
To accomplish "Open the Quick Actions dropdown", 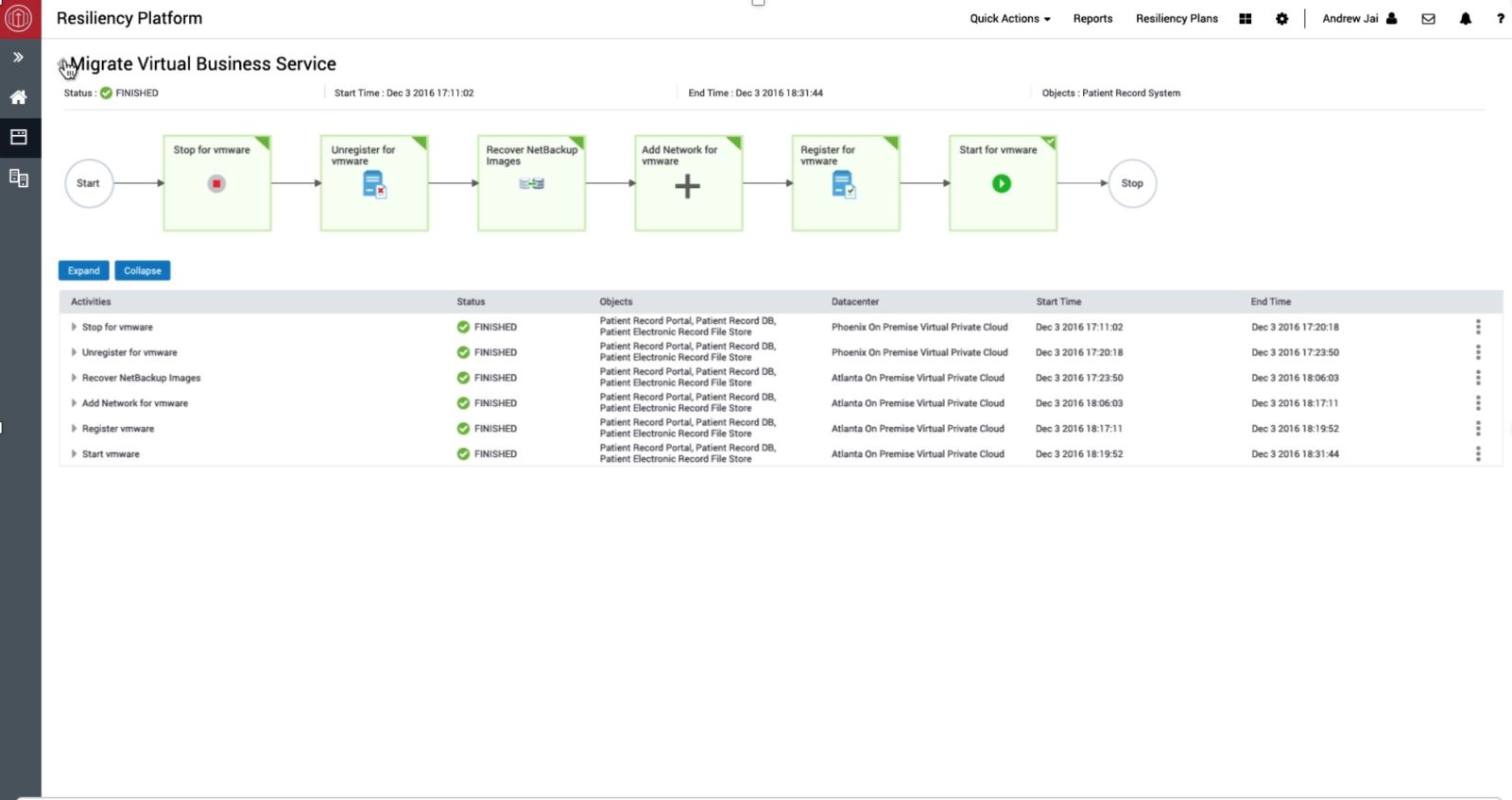I will pyautogui.click(x=1009, y=19).
